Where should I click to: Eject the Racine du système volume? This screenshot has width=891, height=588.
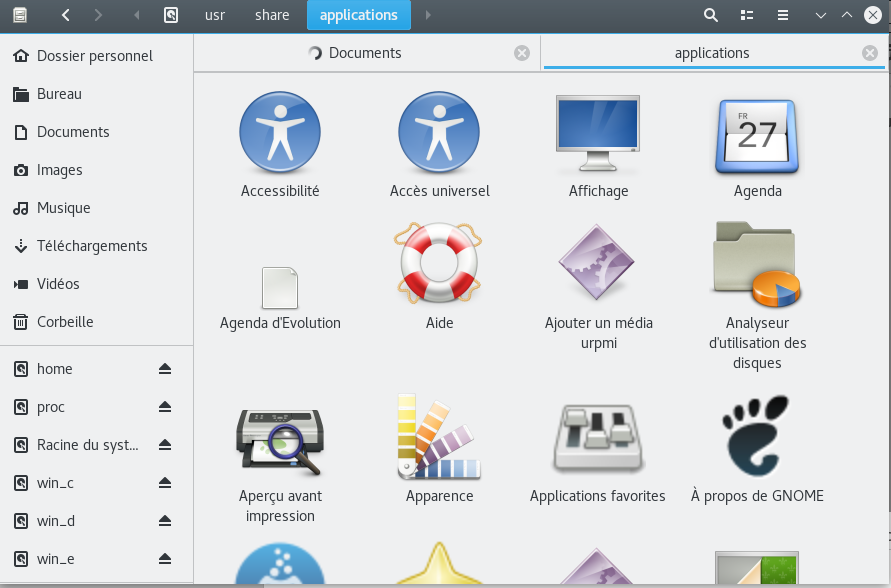[165, 445]
